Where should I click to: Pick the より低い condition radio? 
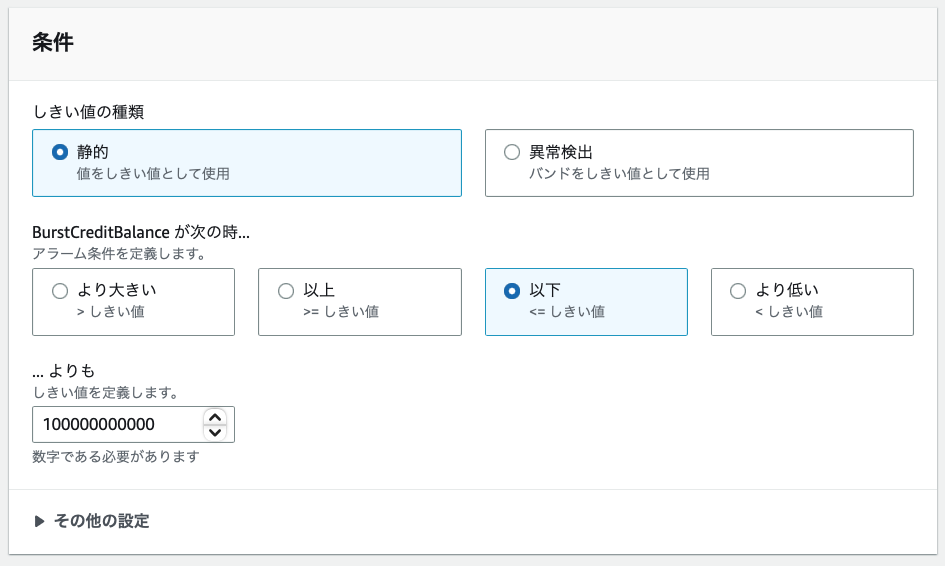738,291
